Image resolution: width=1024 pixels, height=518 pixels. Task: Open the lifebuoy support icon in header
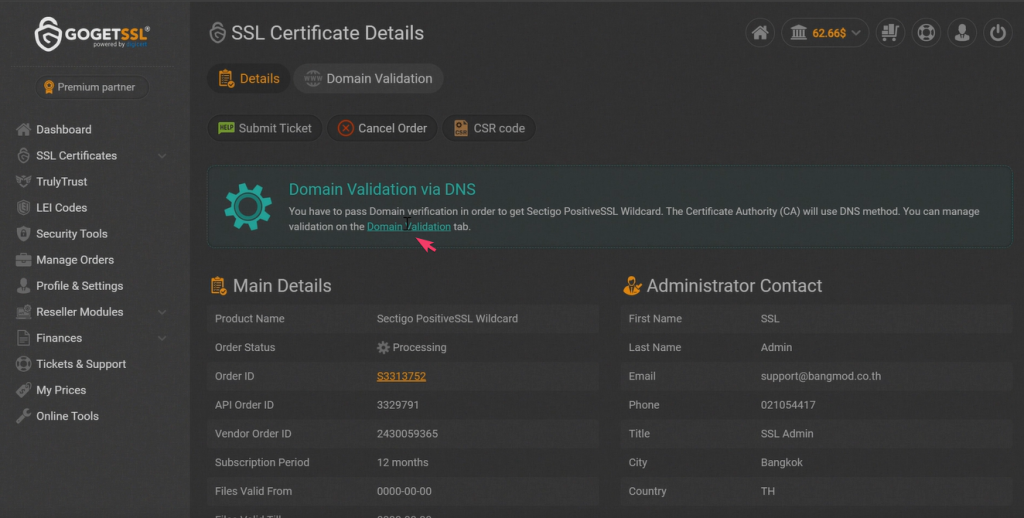pos(926,33)
